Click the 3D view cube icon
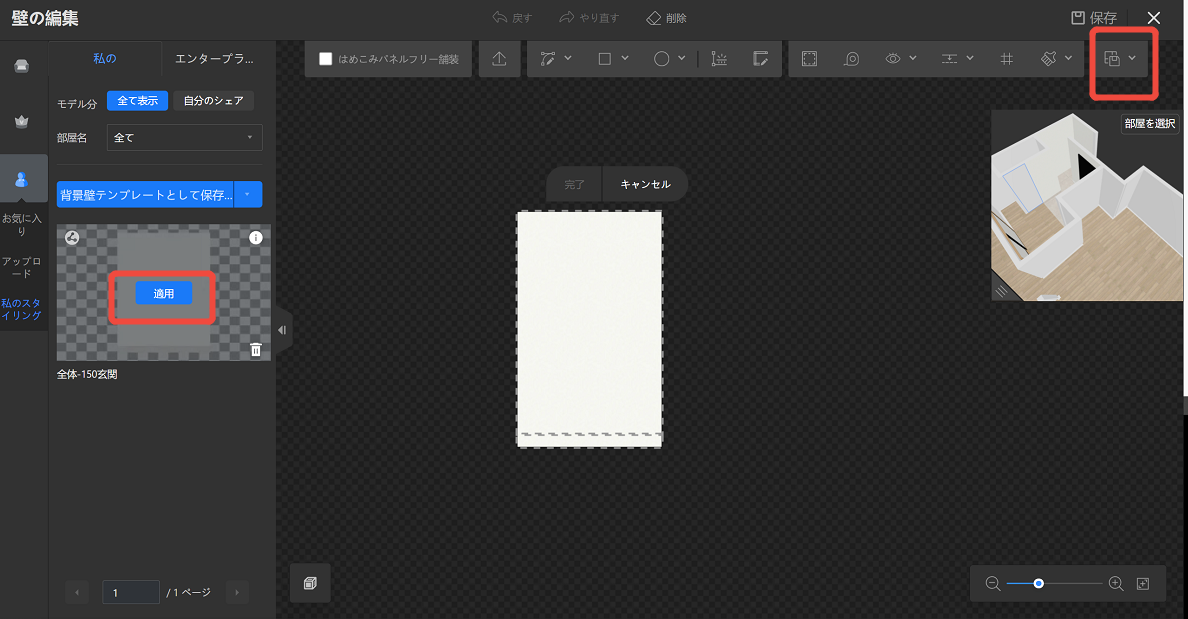The height and width of the screenshot is (619, 1188). point(310,583)
